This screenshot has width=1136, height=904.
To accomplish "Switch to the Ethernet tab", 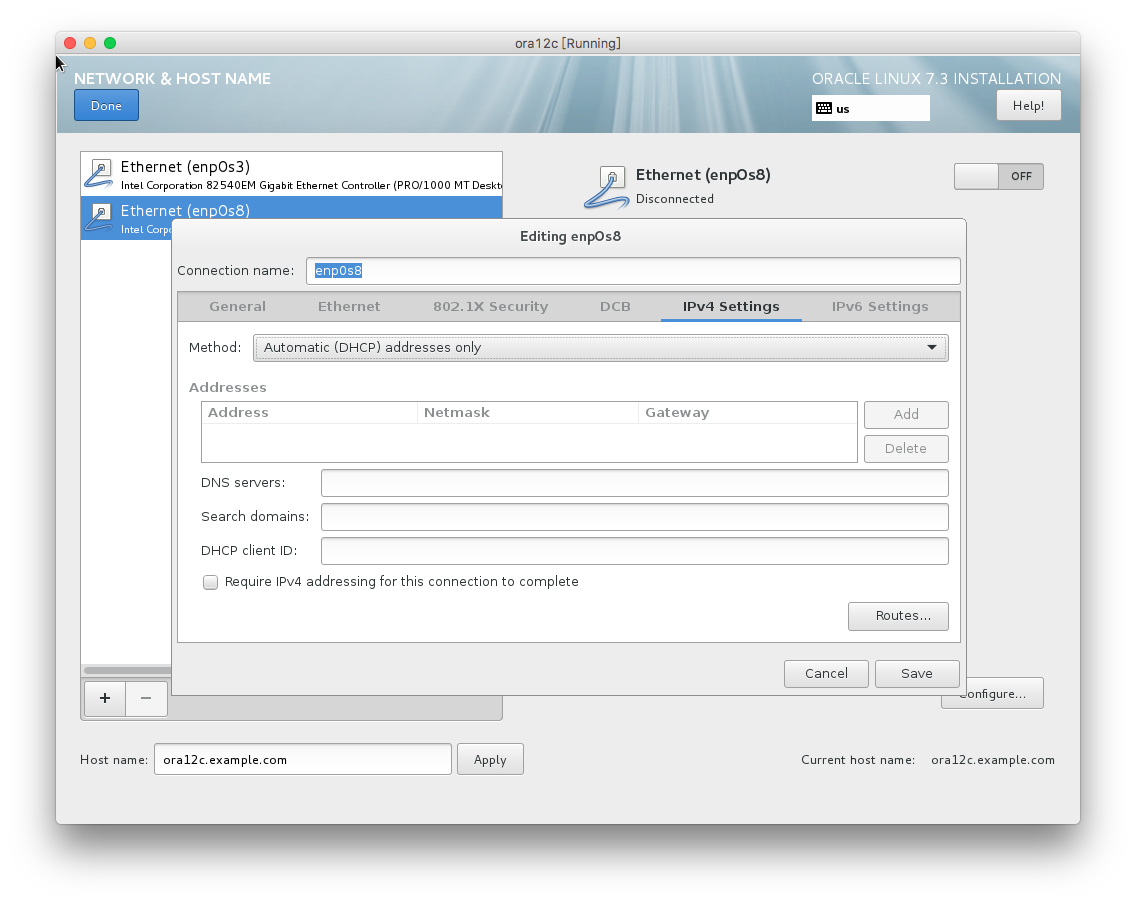I will pos(348,306).
